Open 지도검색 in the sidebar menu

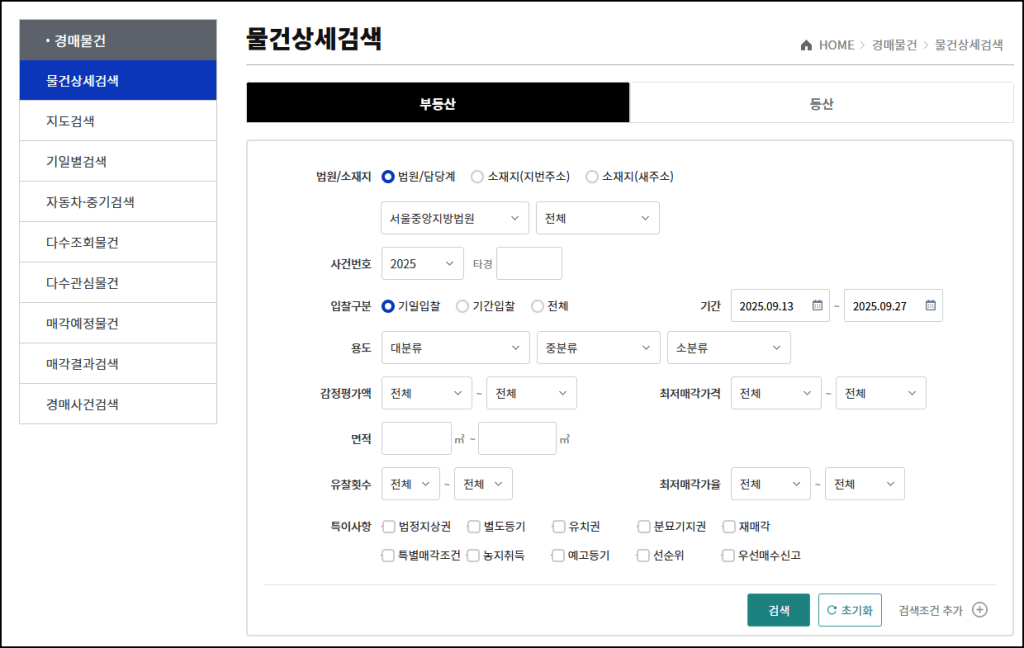click(118, 121)
